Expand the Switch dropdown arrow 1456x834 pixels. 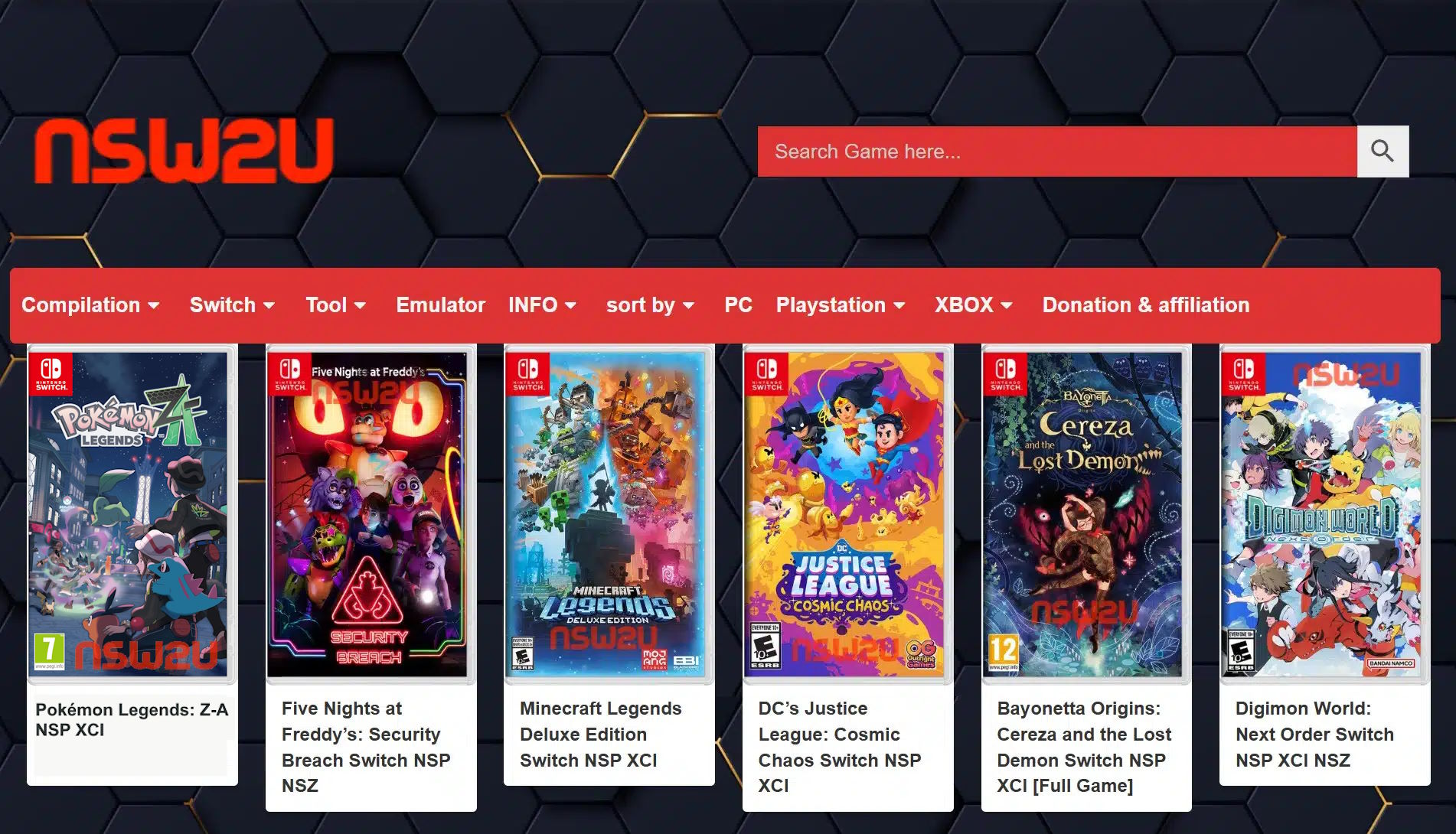pyautogui.click(x=269, y=306)
